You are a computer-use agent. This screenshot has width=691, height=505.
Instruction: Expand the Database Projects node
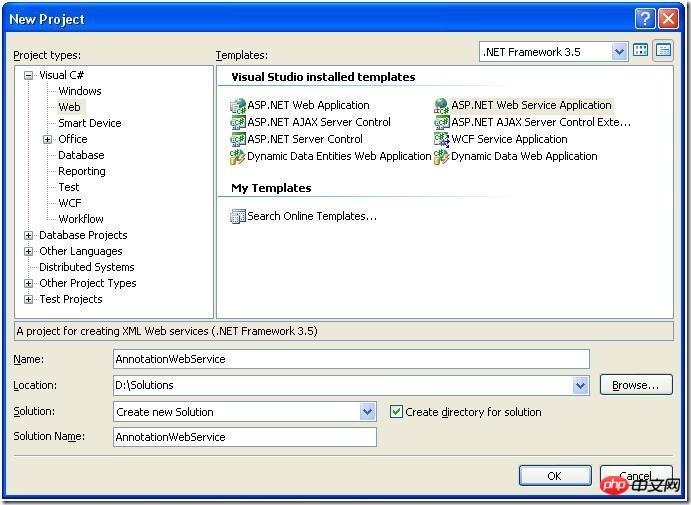pyautogui.click(x=29, y=236)
